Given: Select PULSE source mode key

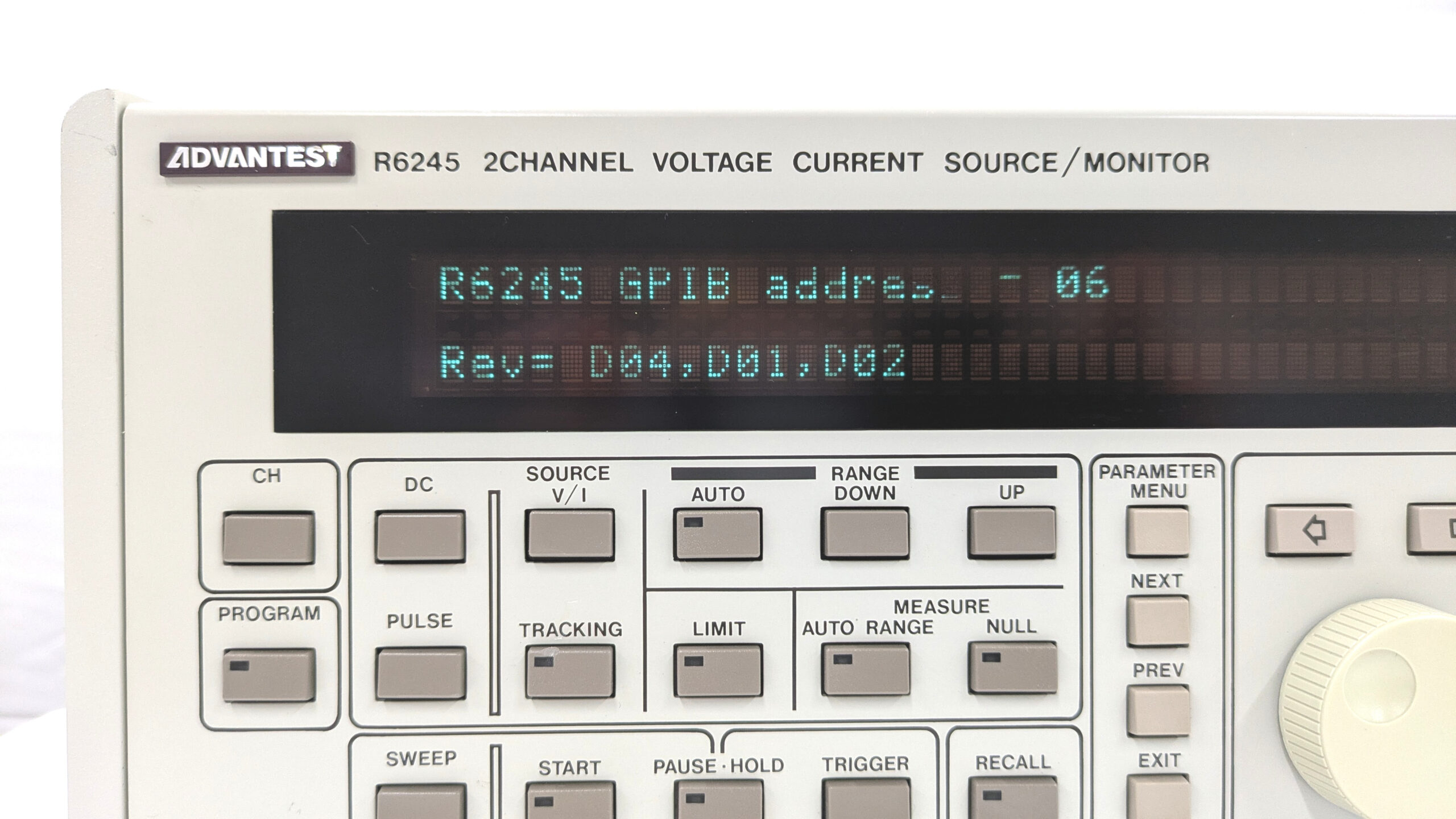Looking at the screenshot, I should pyautogui.click(x=420, y=673).
